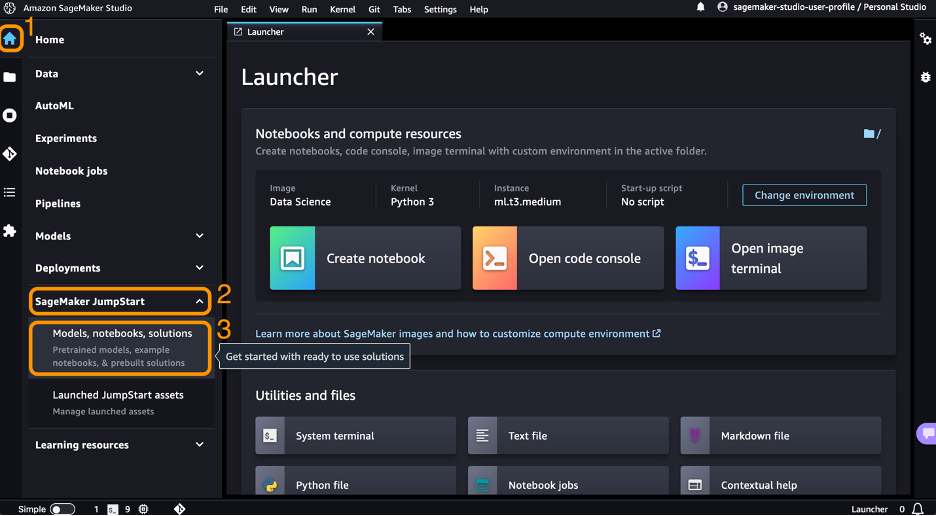Click the No script start-up value
The image size is (936, 516).
tap(642, 202)
